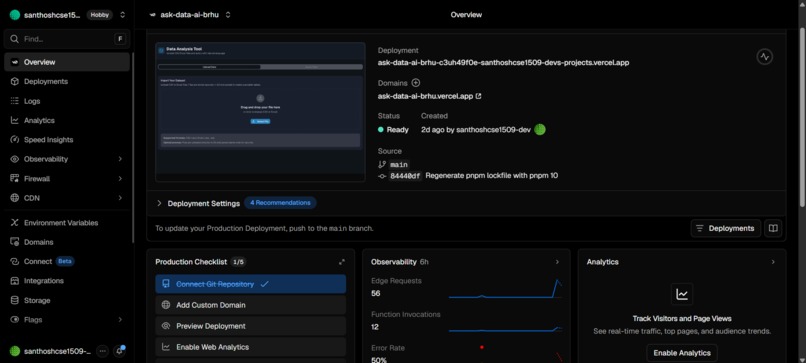Click the Logs list icon in sidebar
The image size is (806, 363).
pos(14,101)
